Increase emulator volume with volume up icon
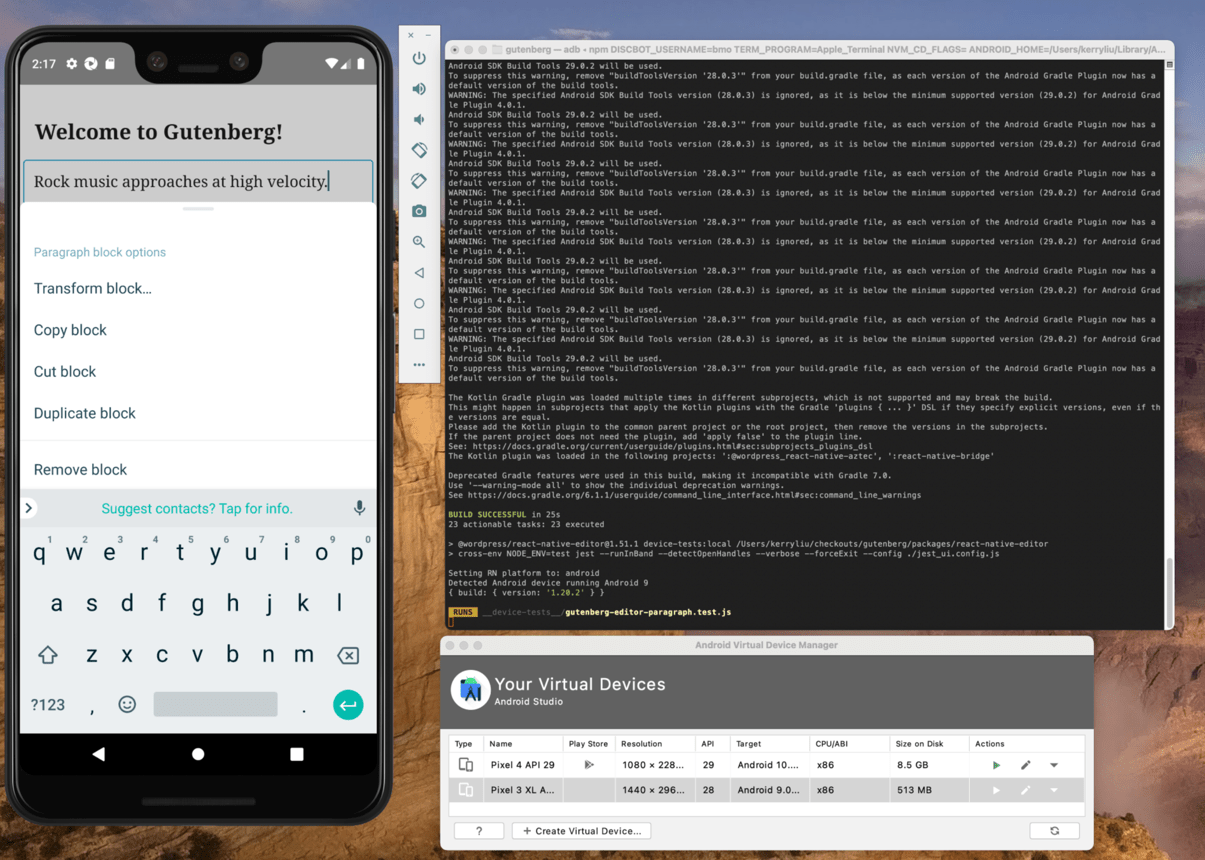Viewport: 1205px width, 860px height. point(419,88)
